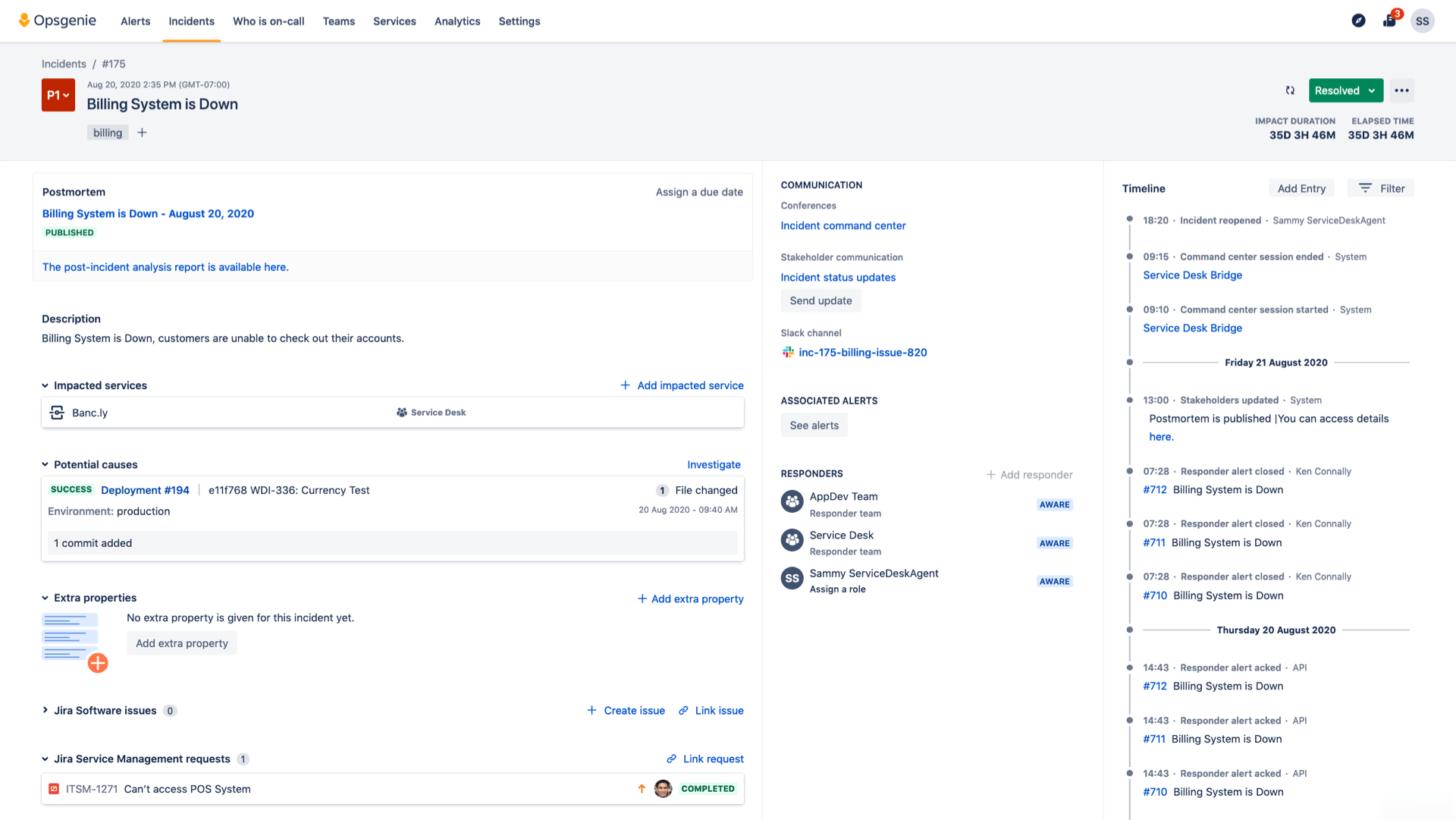Image resolution: width=1456 pixels, height=820 pixels.
Task: Click the postmortem report published link
Action: (147, 213)
